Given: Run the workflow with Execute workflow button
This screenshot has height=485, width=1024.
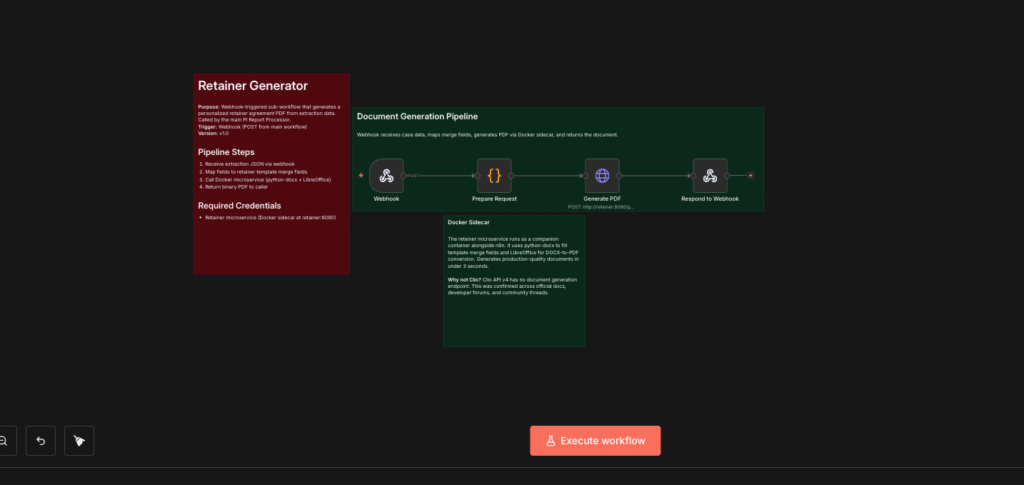Looking at the screenshot, I should tap(595, 440).
